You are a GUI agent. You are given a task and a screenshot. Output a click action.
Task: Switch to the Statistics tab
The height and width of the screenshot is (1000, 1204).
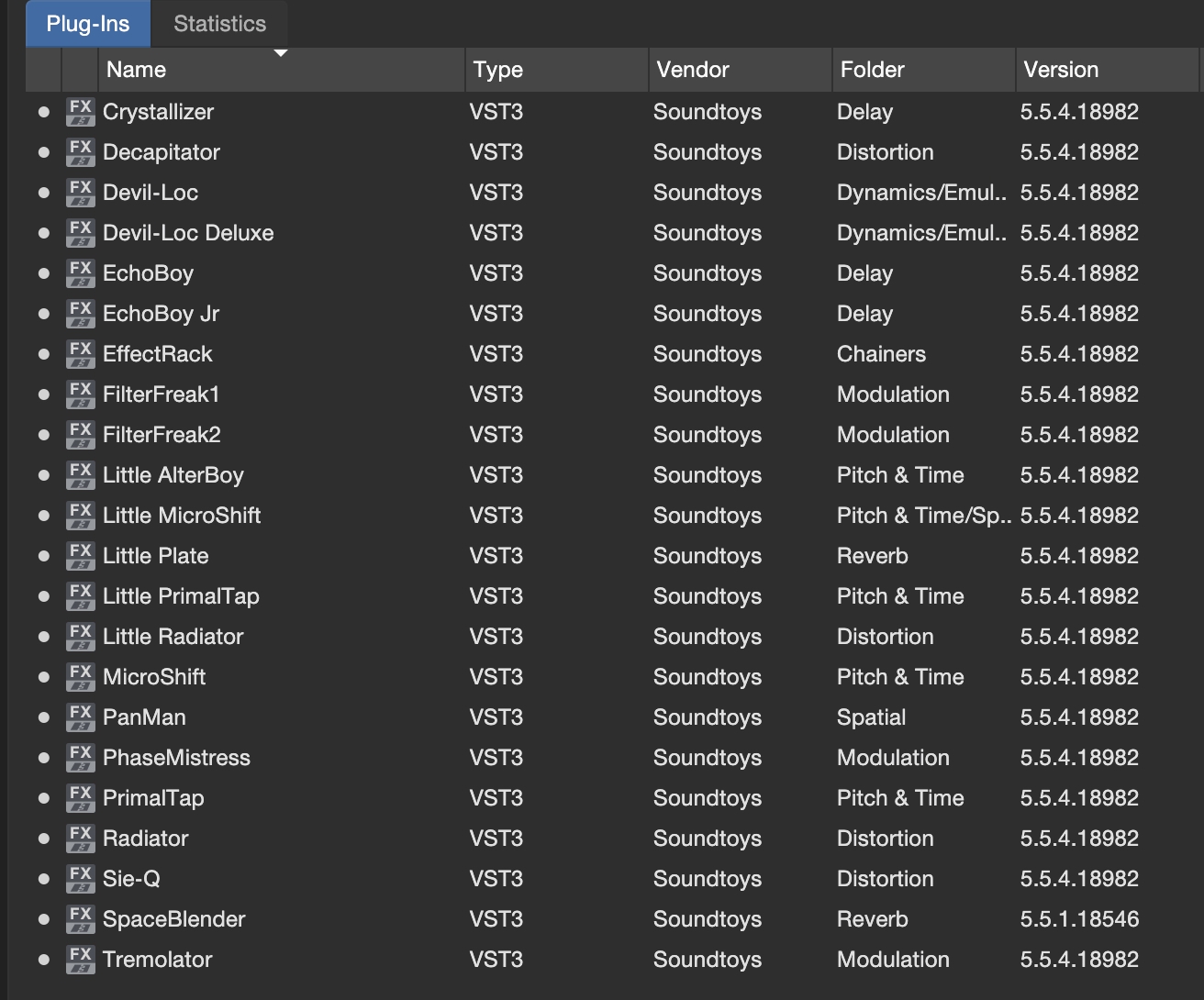point(219,24)
